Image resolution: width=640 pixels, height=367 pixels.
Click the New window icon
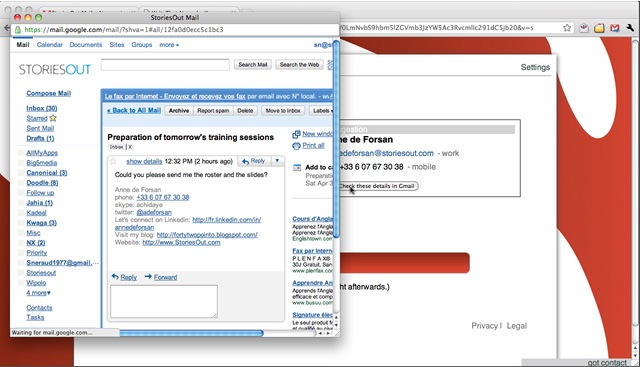296,134
